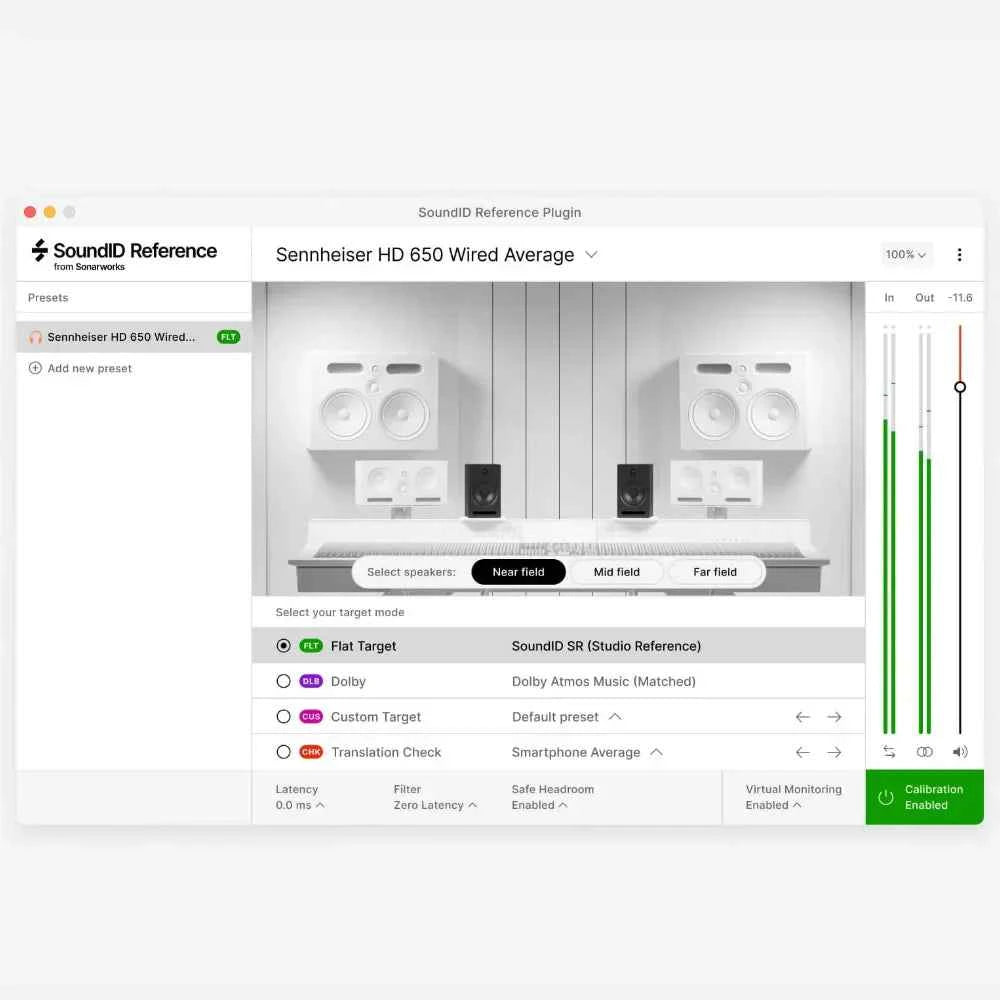
Task: Click the green FLT badge on the preset
Action: [228, 337]
